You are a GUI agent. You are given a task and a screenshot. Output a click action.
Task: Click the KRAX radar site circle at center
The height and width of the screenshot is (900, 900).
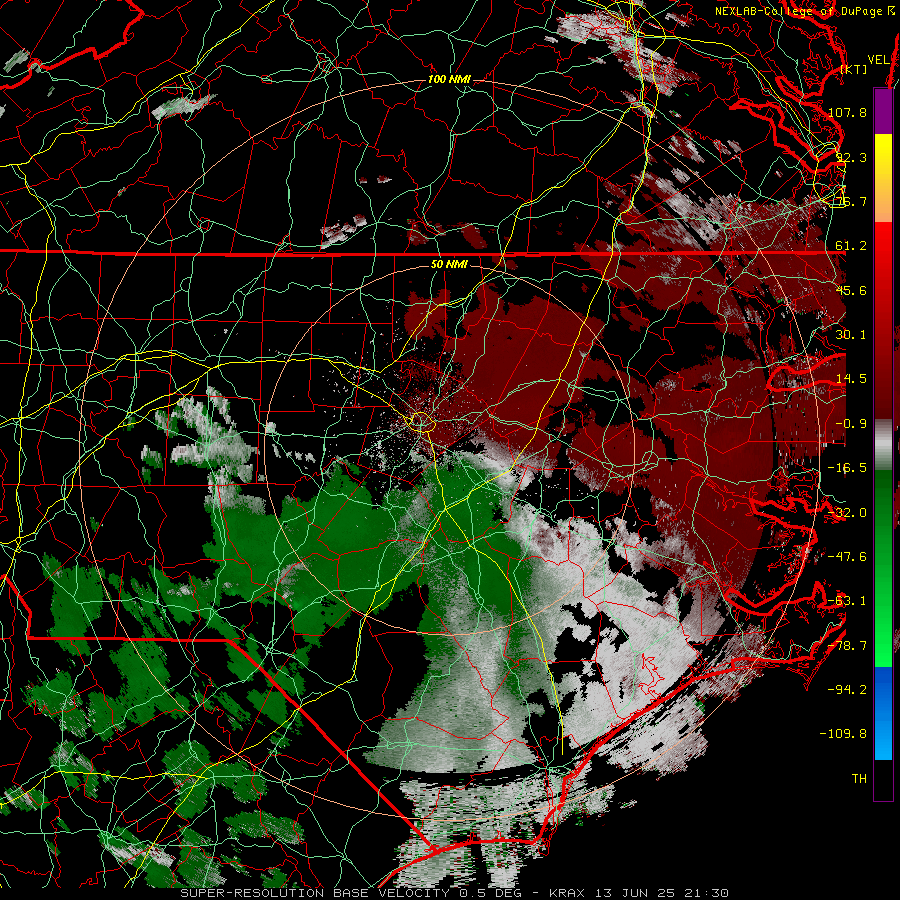pyautogui.click(x=421, y=422)
